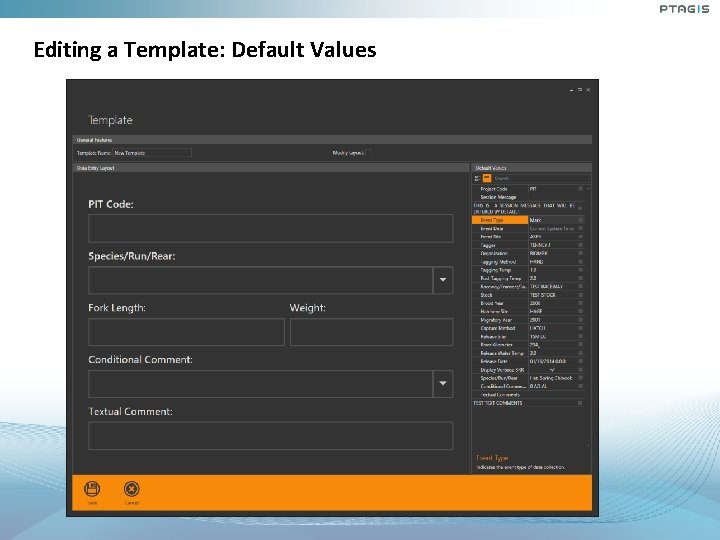
Task: Toggle the checkbox on the Tagger row
Action: click(x=580, y=245)
